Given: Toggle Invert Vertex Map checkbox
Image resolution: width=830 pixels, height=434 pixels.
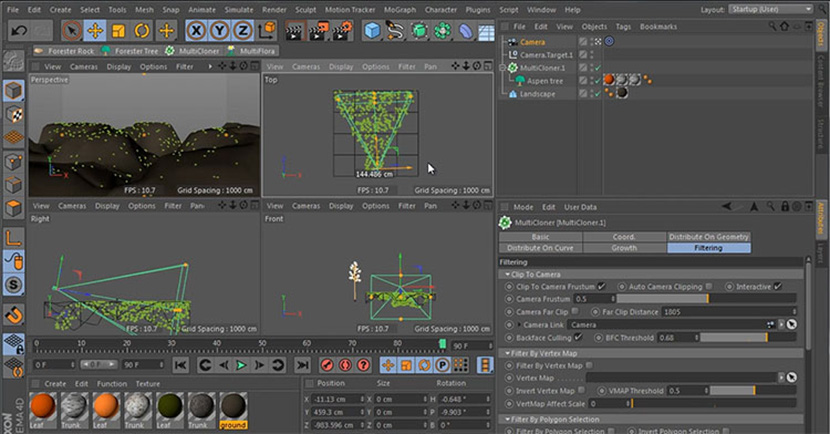Looking at the screenshot, I should pyautogui.click(x=581, y=391).
